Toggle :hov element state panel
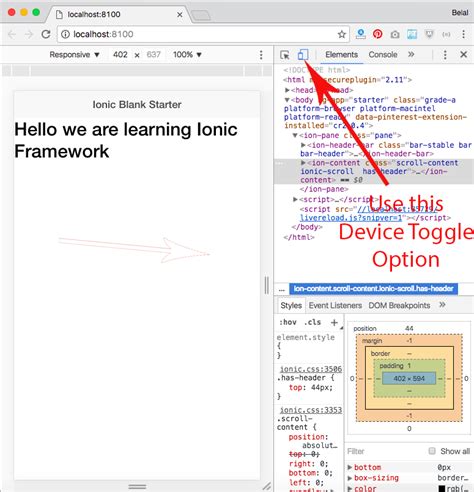Image resolution: width=474 pixels, height=492 pixels. click(x=288, y=322)
